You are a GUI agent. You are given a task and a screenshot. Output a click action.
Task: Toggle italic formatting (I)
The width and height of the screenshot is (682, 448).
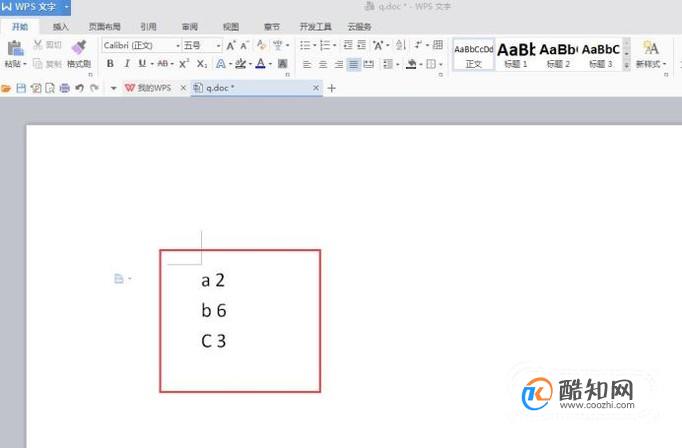pos(127,64)
